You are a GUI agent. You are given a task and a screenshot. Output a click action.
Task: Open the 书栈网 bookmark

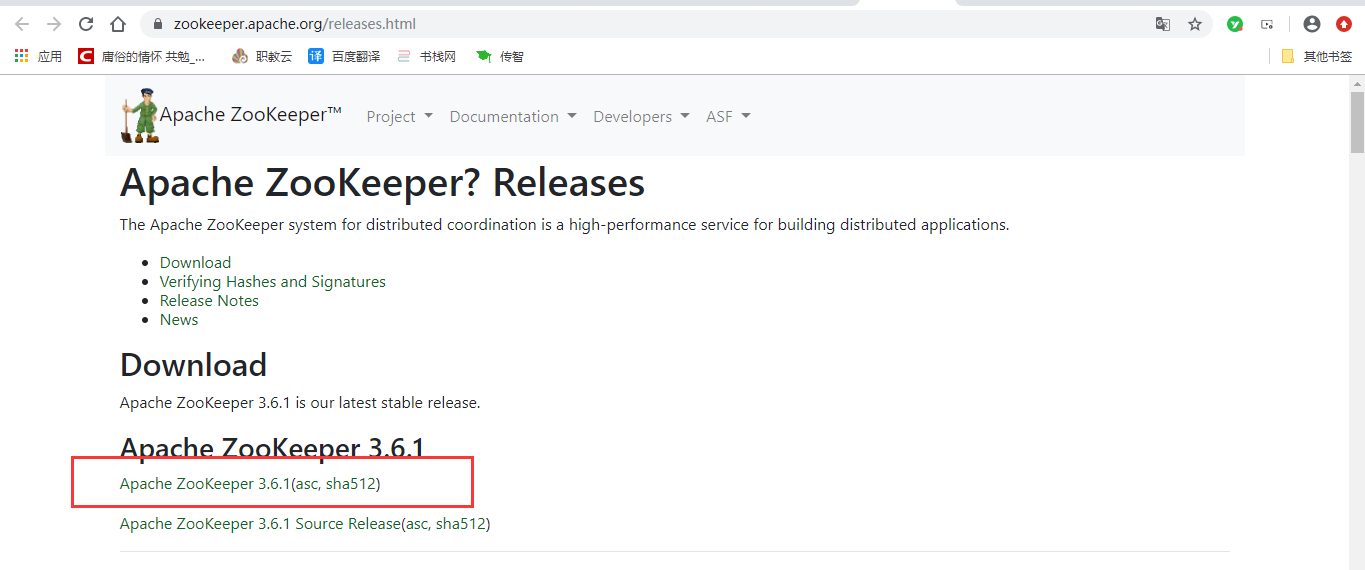point(426,56)
